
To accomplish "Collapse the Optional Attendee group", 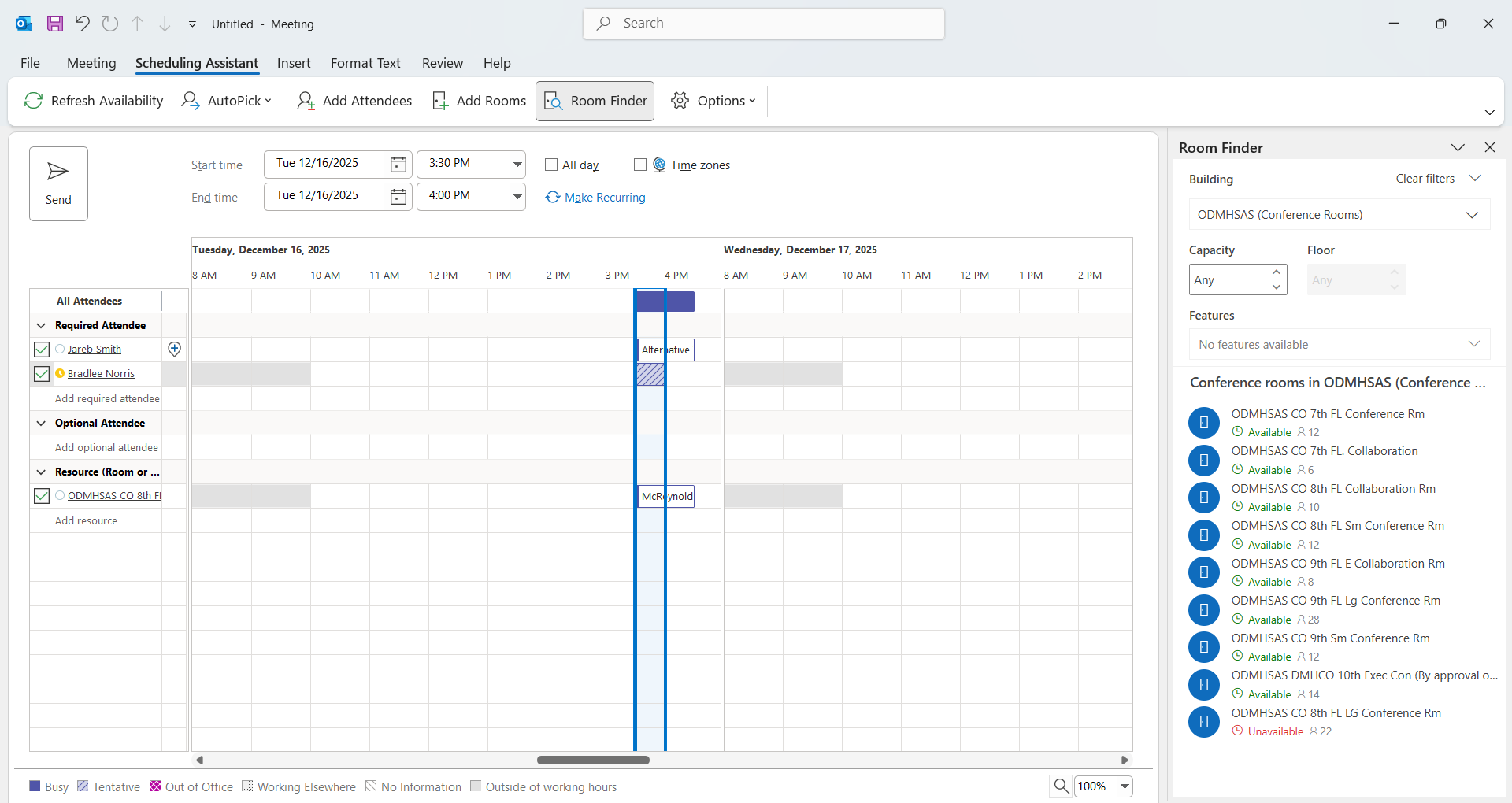I will coord(41,423).
